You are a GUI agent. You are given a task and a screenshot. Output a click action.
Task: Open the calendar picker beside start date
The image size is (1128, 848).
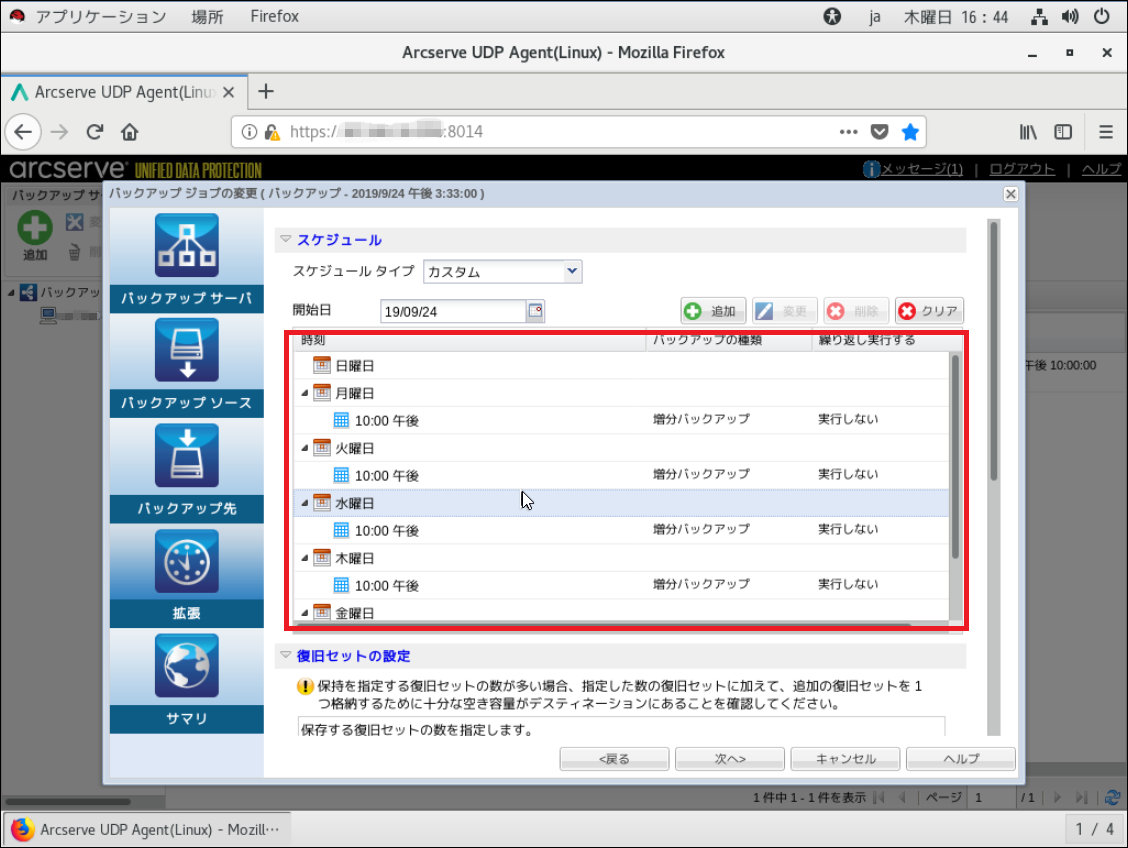pos(535,311)
